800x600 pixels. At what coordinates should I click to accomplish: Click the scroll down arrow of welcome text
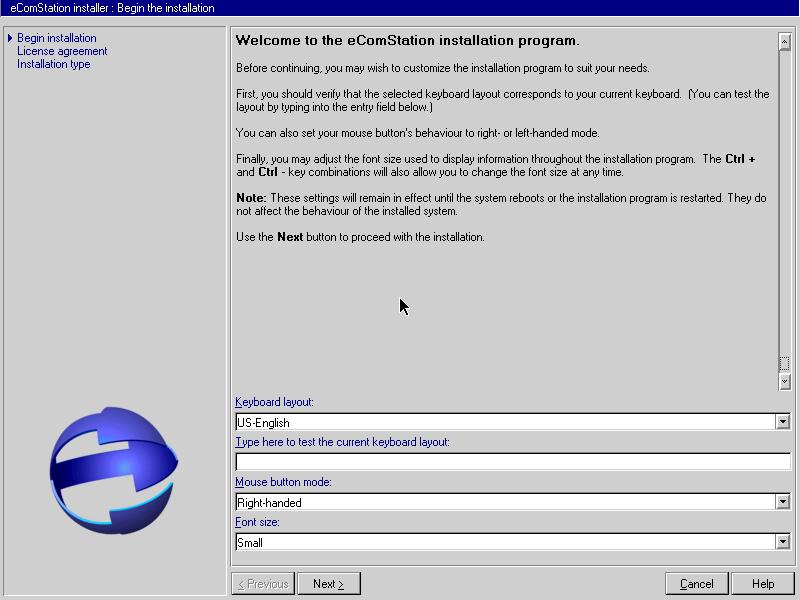pos(785,381)
